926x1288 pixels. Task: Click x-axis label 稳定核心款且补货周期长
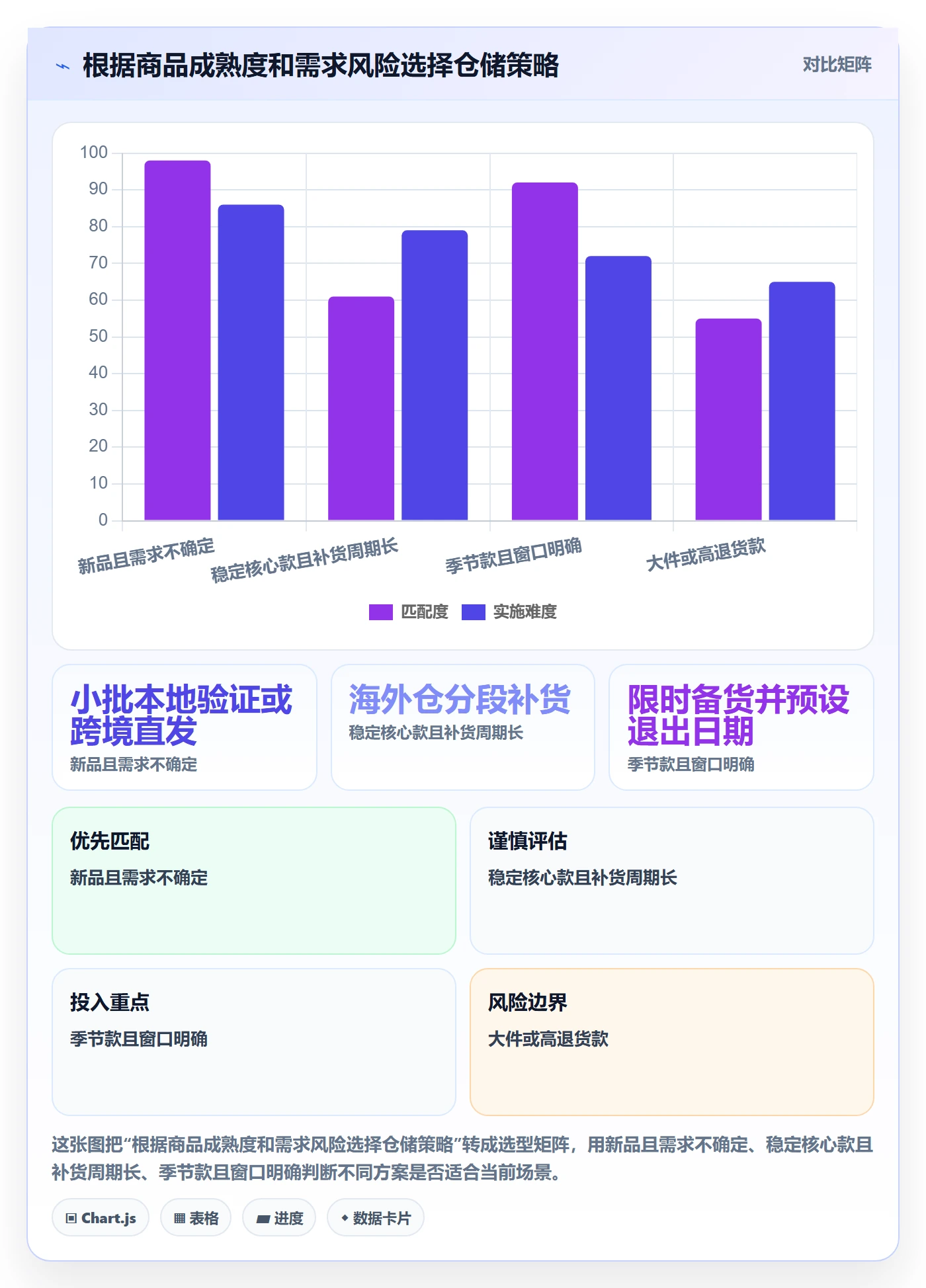click(304, 559)
